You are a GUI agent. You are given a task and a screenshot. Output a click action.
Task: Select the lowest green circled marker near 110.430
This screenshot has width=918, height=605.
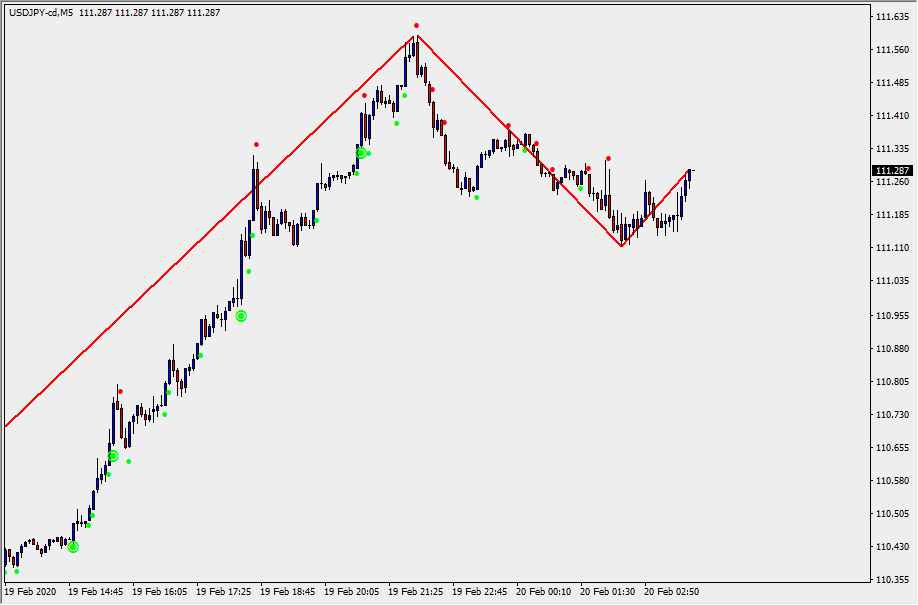coord(73,547)
